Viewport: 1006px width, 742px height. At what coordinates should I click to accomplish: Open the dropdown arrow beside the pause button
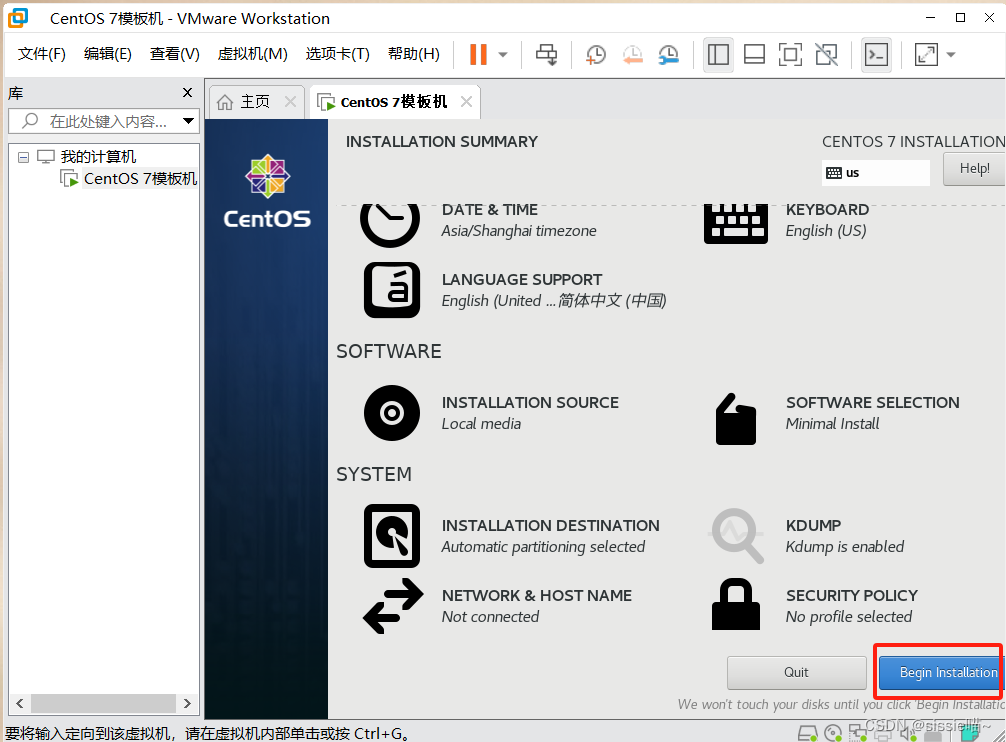(x=503, y=55)
